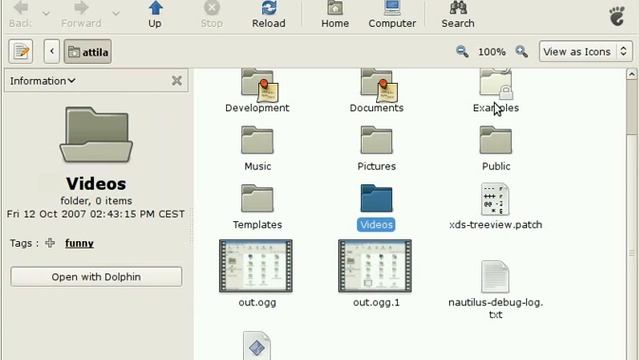640x360 pixels.
Task: Select the out.ogg video thumbnail
Action: 256,266
